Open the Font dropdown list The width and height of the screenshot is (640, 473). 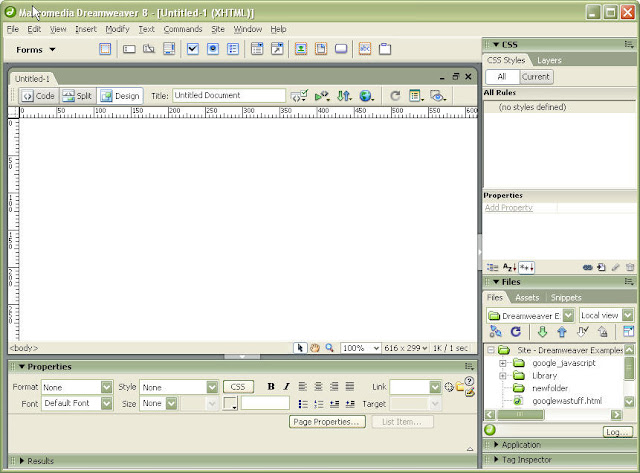click(x=106, y=404)
